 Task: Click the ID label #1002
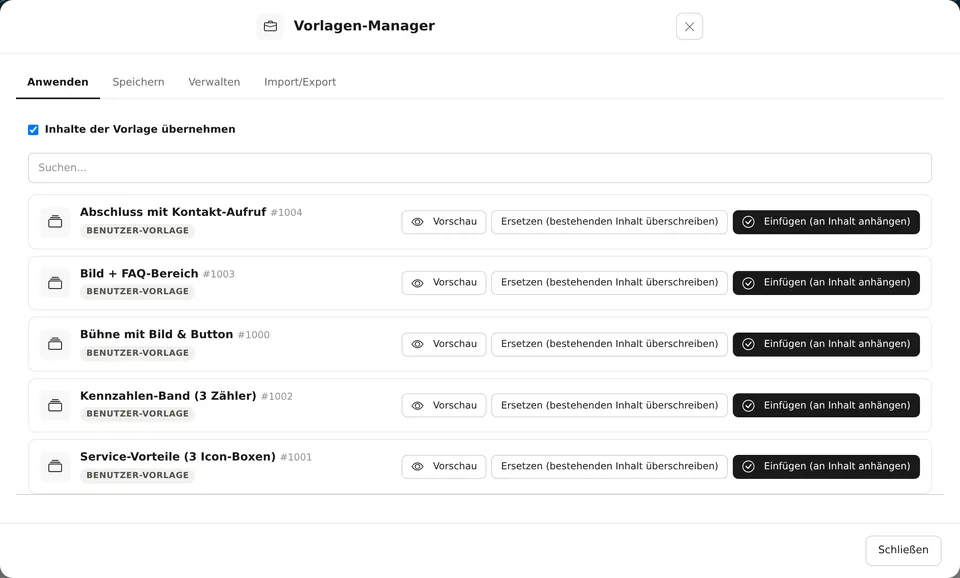click(277, 396)
